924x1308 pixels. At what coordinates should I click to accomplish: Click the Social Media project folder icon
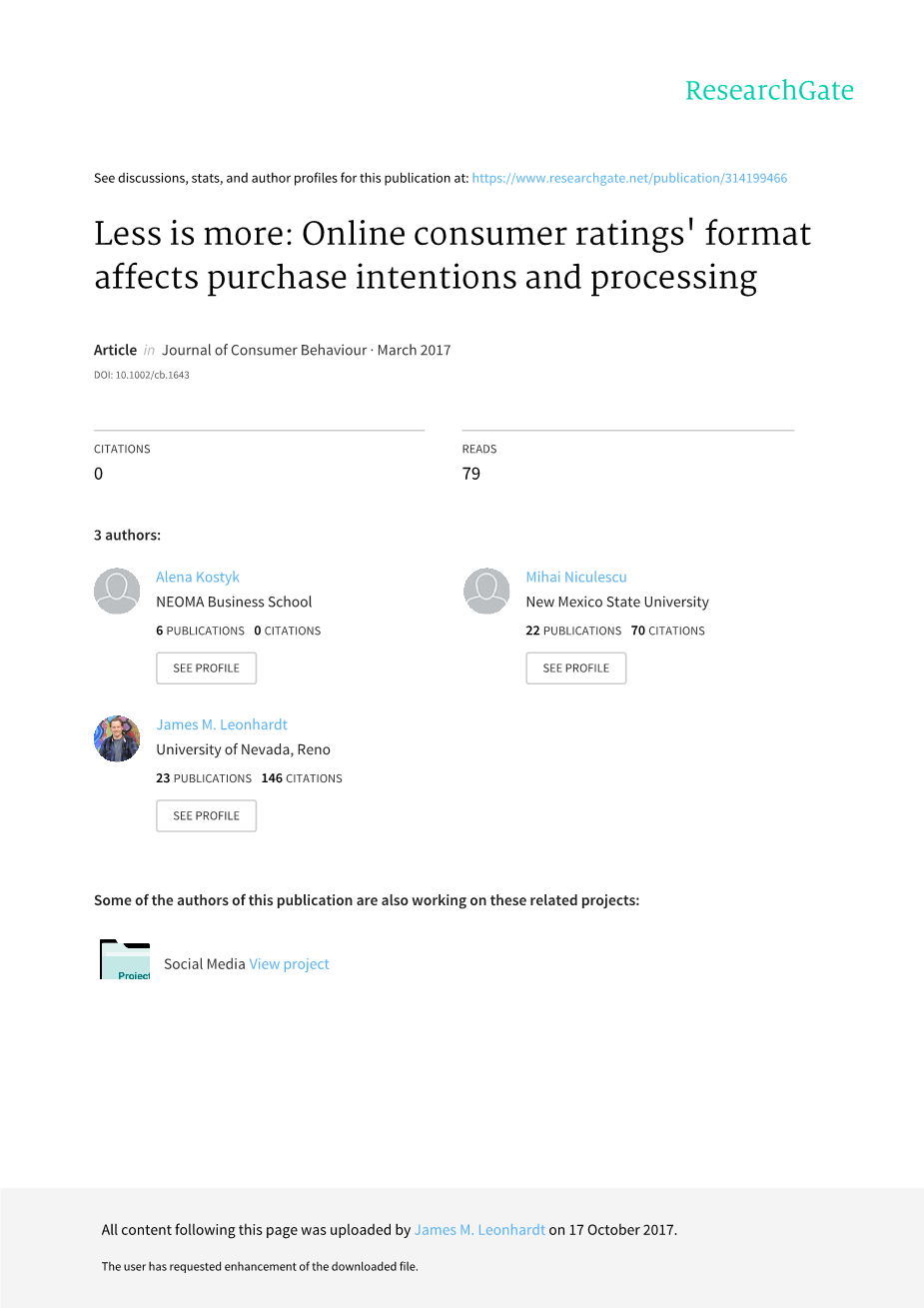click(x=125, y=960)
